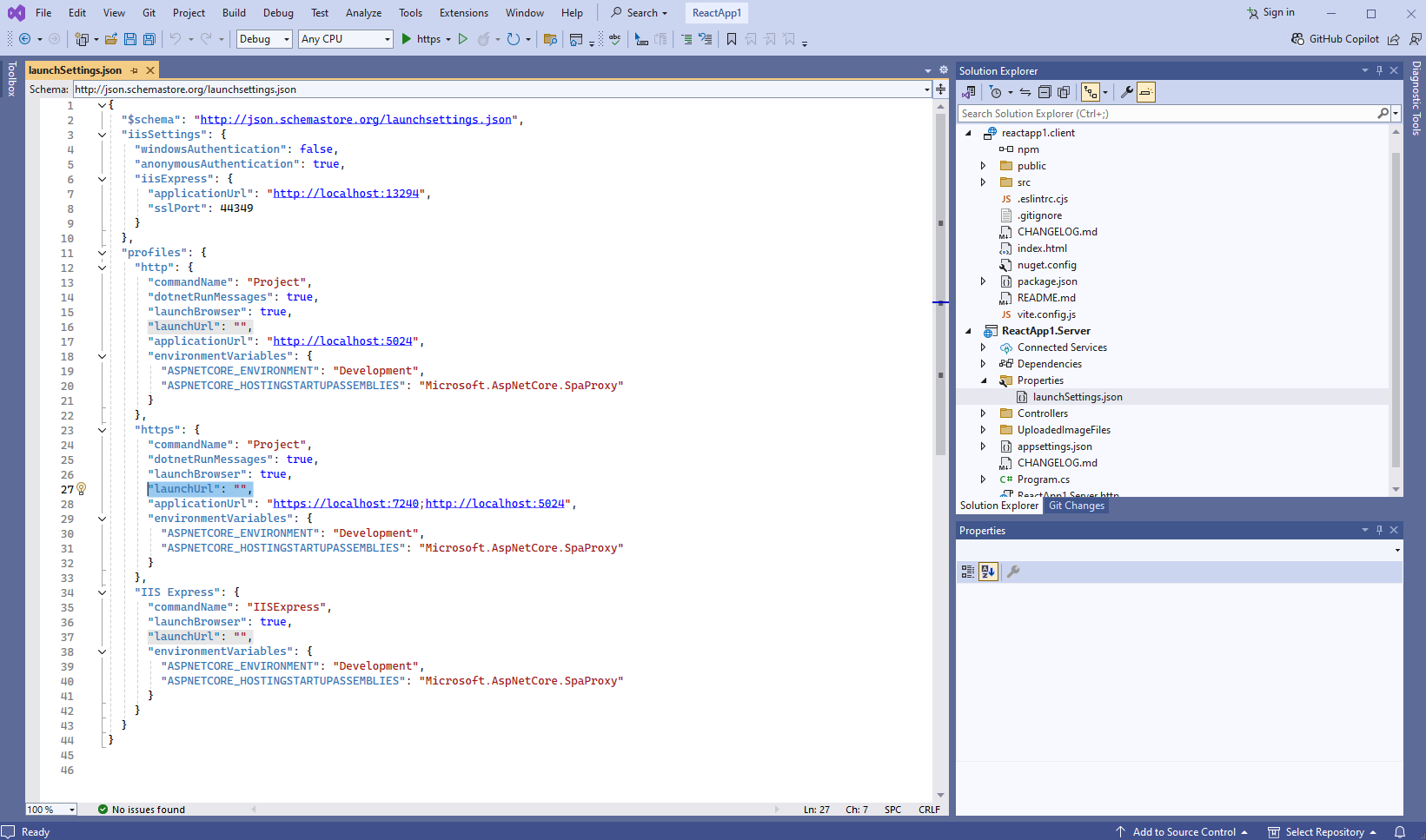This screenshot has height=840, width=1426.
Task: Switch to the Git Changes tab
Action: (1076, 506)
